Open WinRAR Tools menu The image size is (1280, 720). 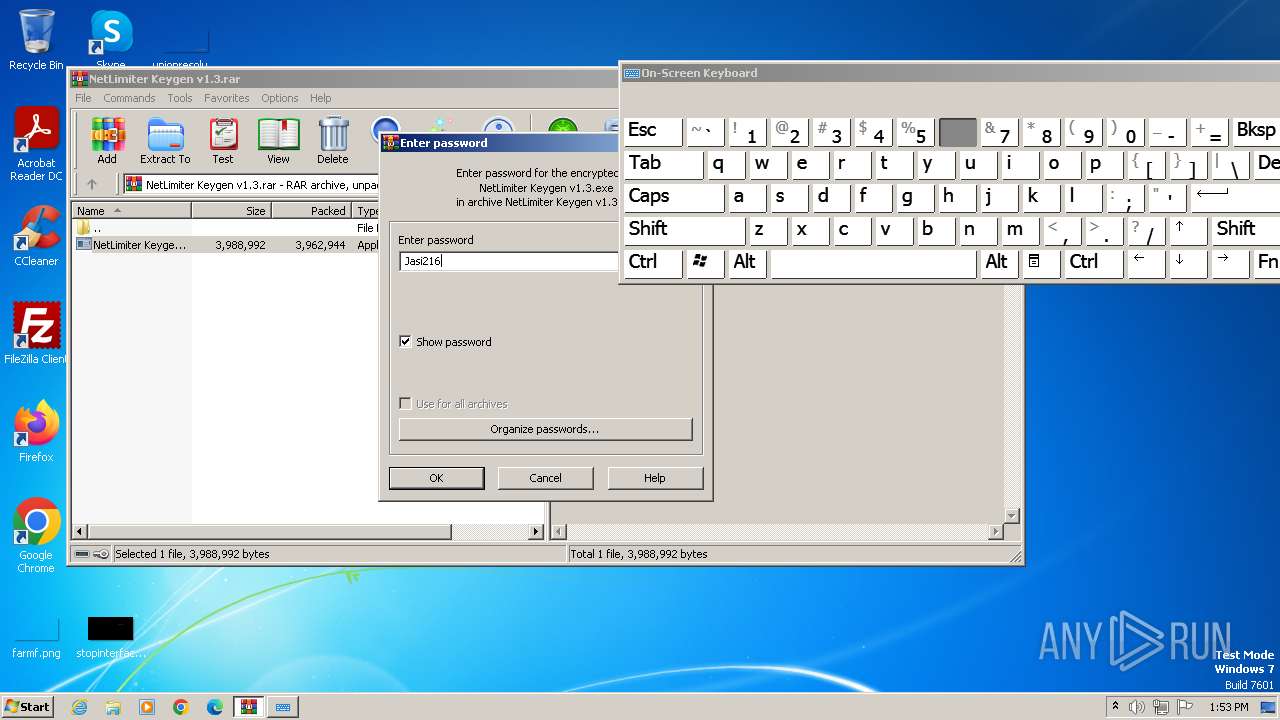(x=180, y=98)
